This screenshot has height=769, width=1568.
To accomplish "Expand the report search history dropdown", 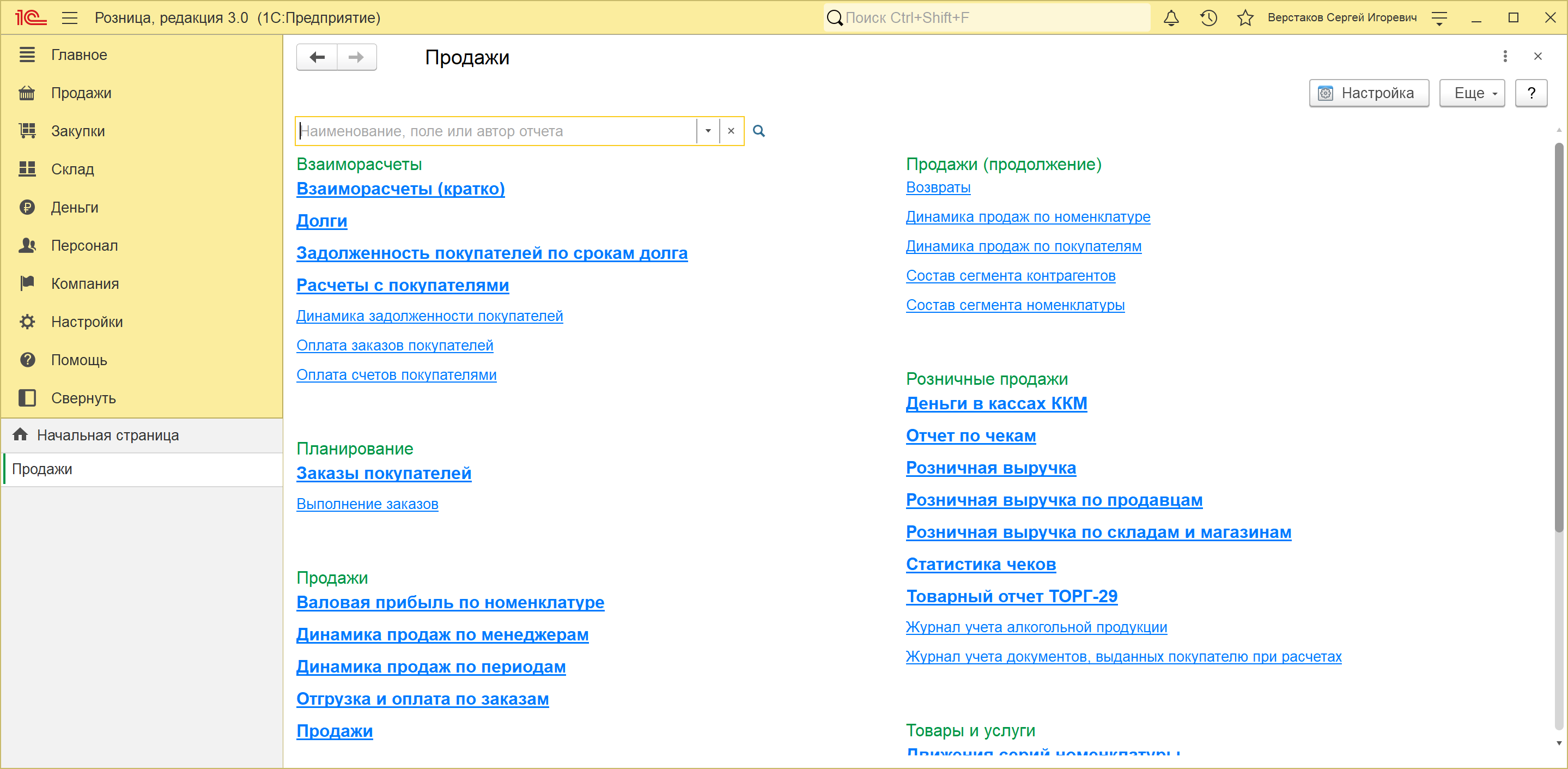I will [708, 131].
